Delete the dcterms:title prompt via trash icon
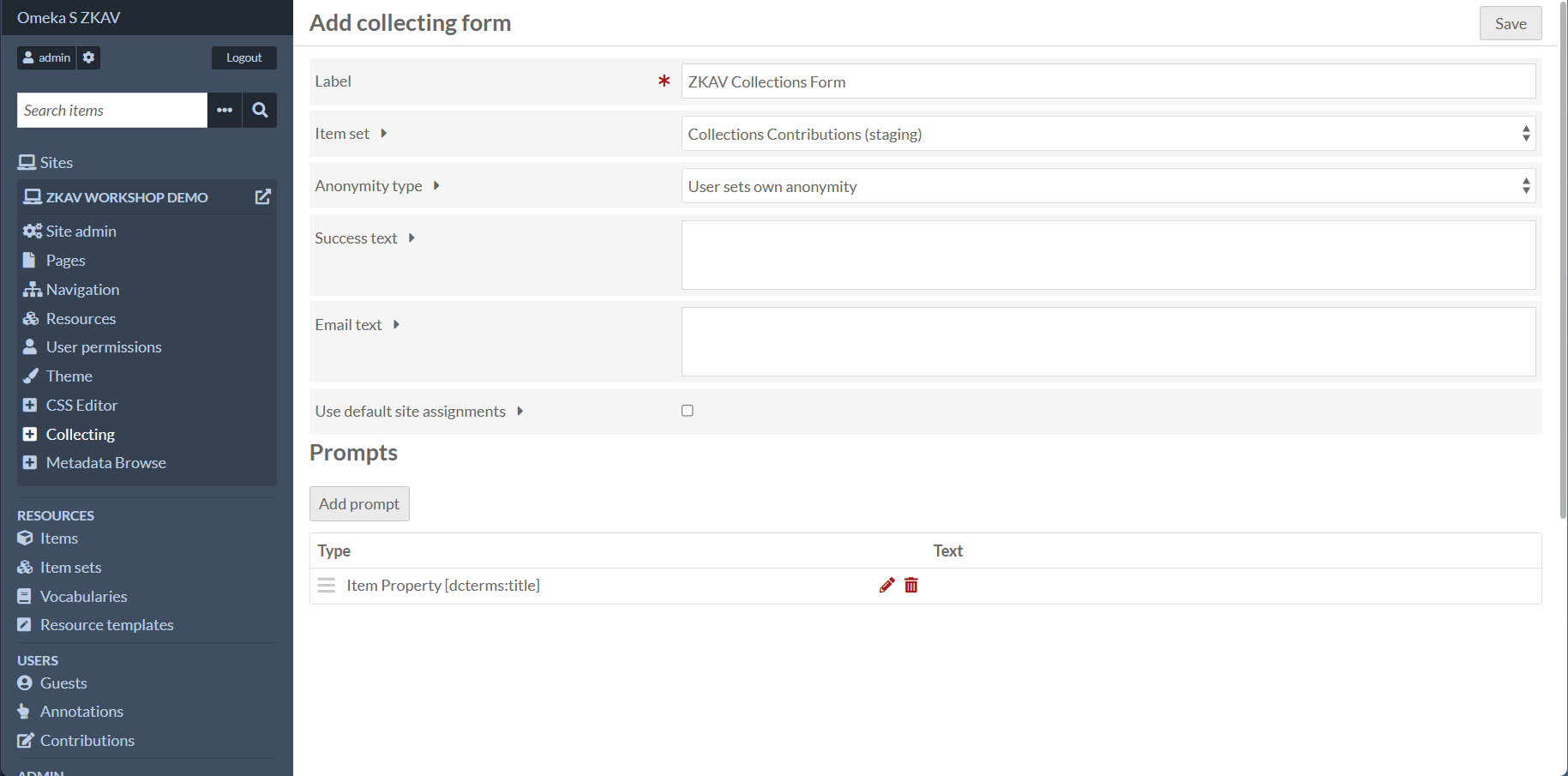The image size is (1568, 776). [x=911, y=586]
